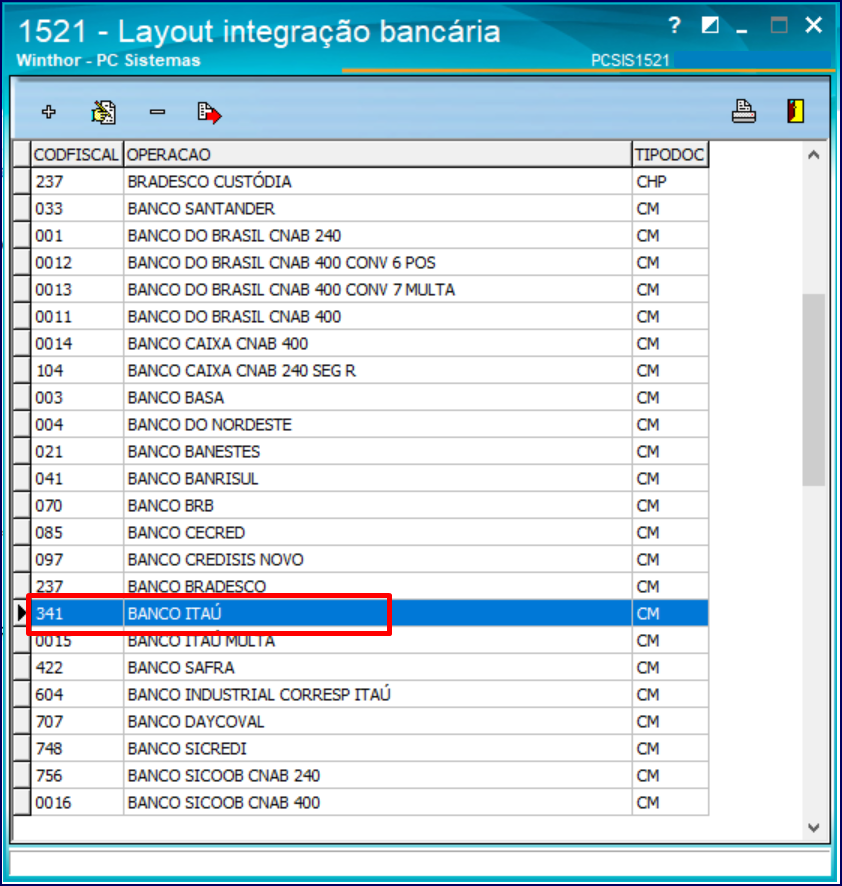Click CM cell in BANCO SICREDI row
The height and width of the screenshot is (886, 842).
pos(670,749)
